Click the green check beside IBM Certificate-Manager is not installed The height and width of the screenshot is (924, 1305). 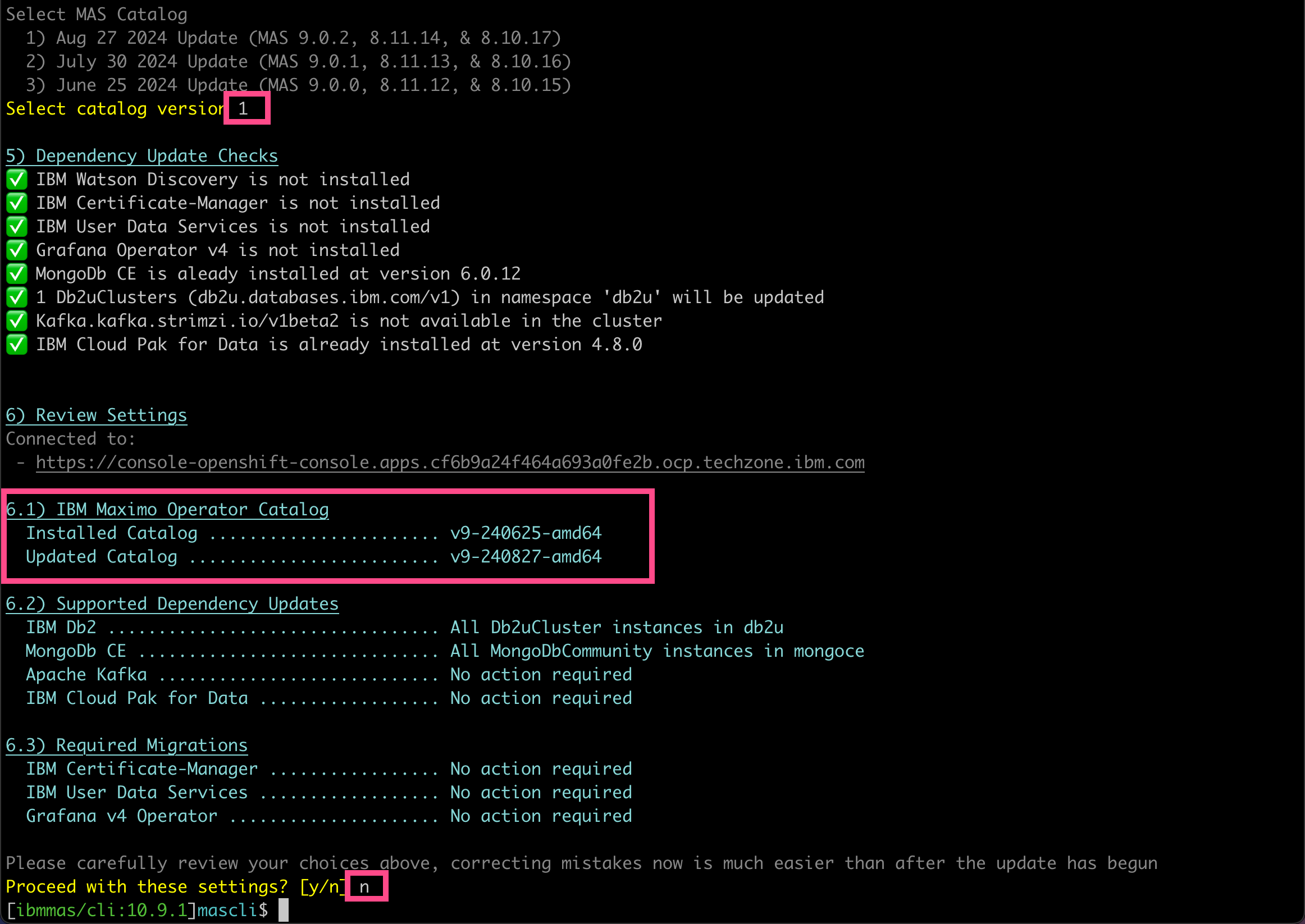click(16, 203)
